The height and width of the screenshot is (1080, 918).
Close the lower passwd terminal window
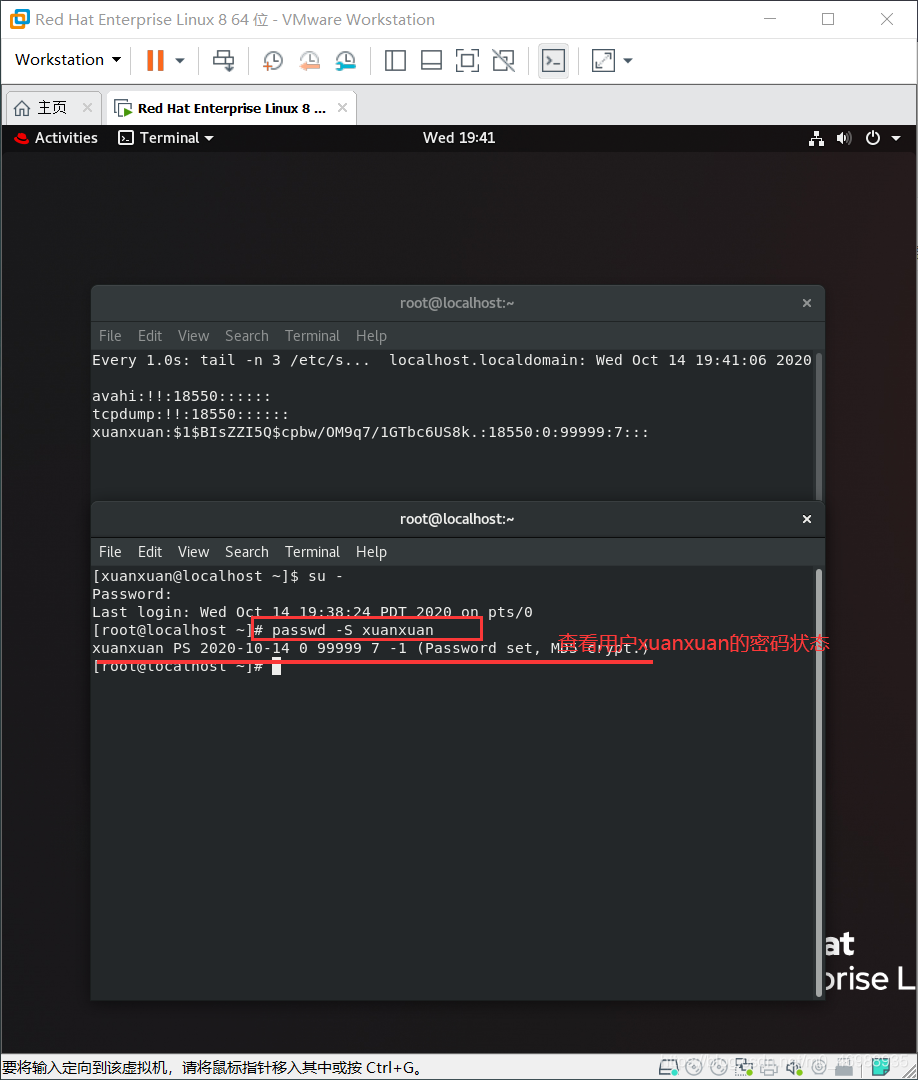point(807,519)
